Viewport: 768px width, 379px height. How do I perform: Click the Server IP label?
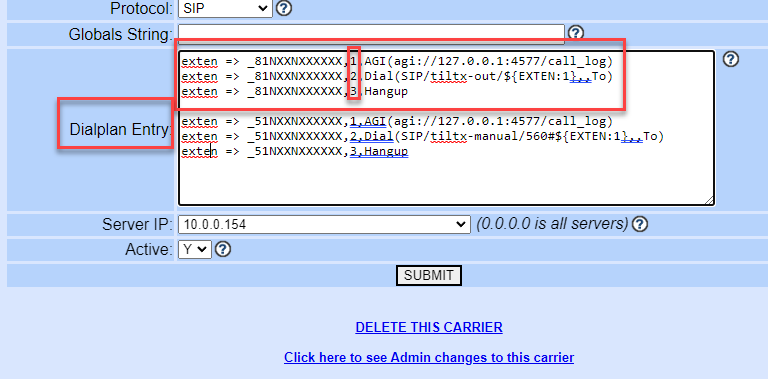(x=138, y=225)
